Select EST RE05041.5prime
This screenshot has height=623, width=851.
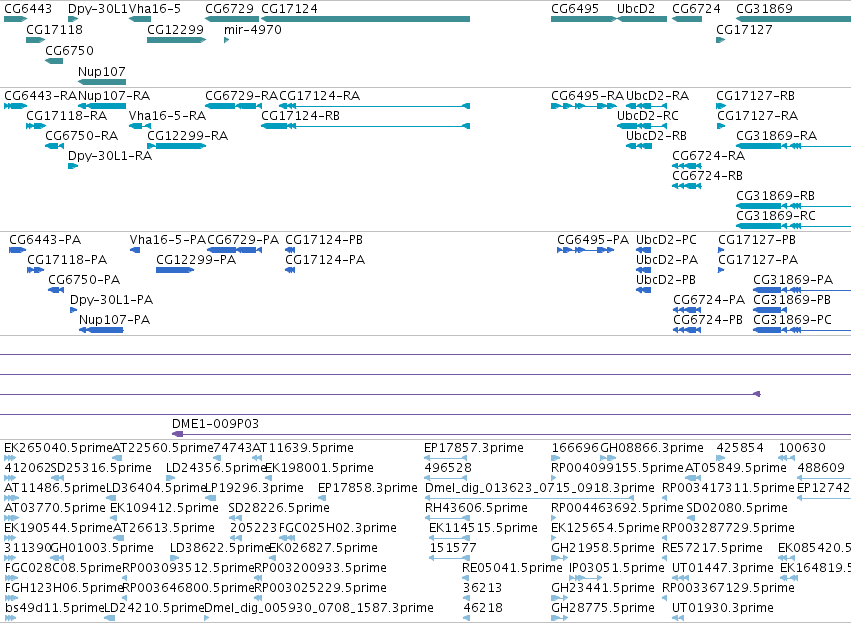[512, 568]
